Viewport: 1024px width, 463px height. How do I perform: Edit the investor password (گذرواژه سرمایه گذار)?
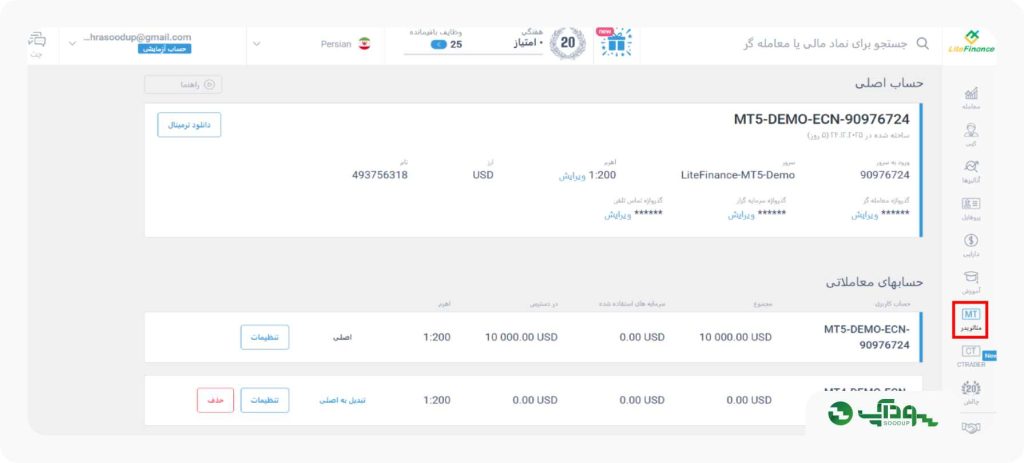click(x=741, y=214)
